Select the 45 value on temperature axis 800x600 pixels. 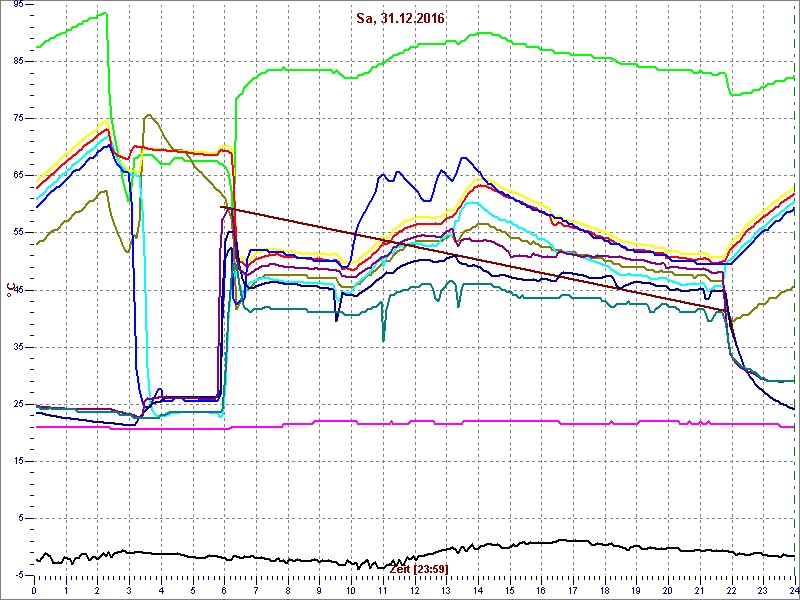point(18,290)
